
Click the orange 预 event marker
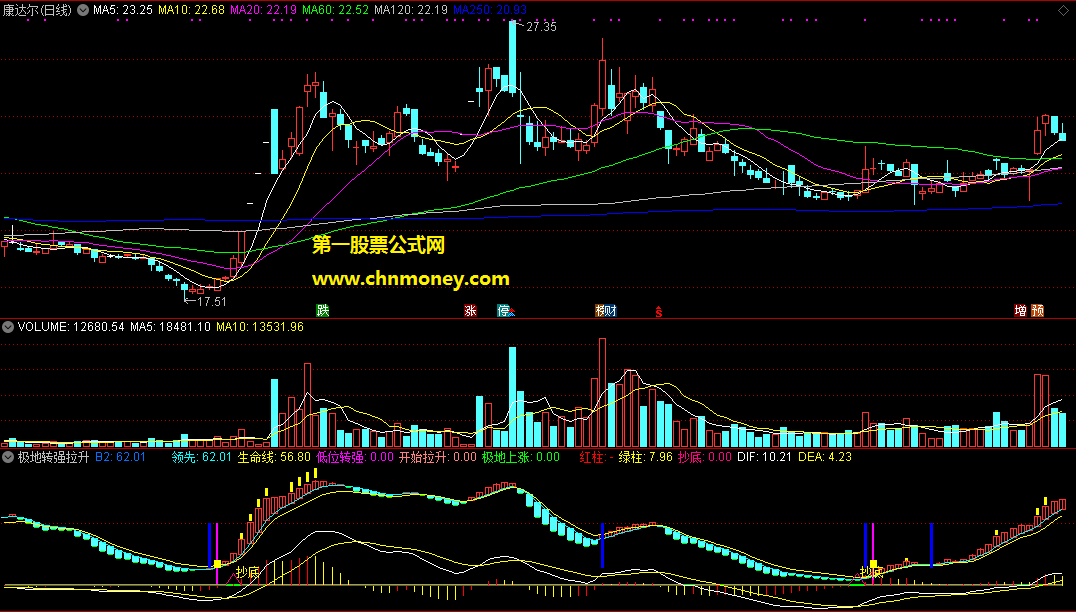tap(1038, 311)
